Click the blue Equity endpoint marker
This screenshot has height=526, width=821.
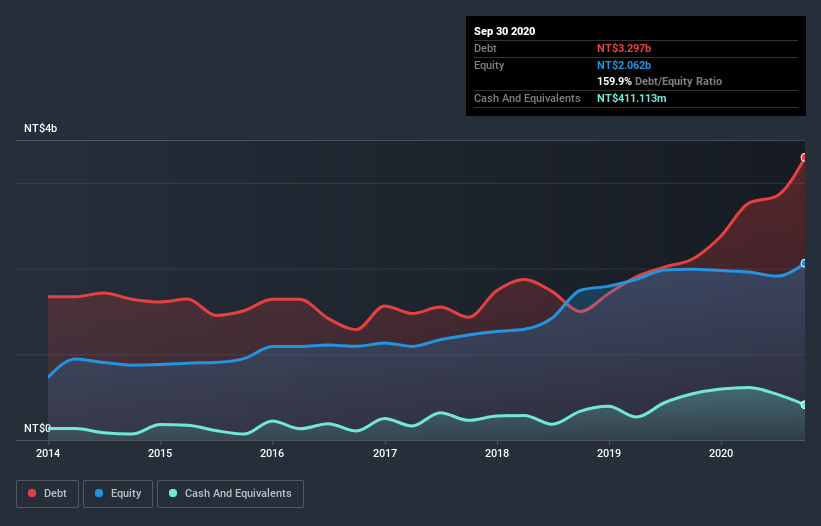(x=804, y=263)
